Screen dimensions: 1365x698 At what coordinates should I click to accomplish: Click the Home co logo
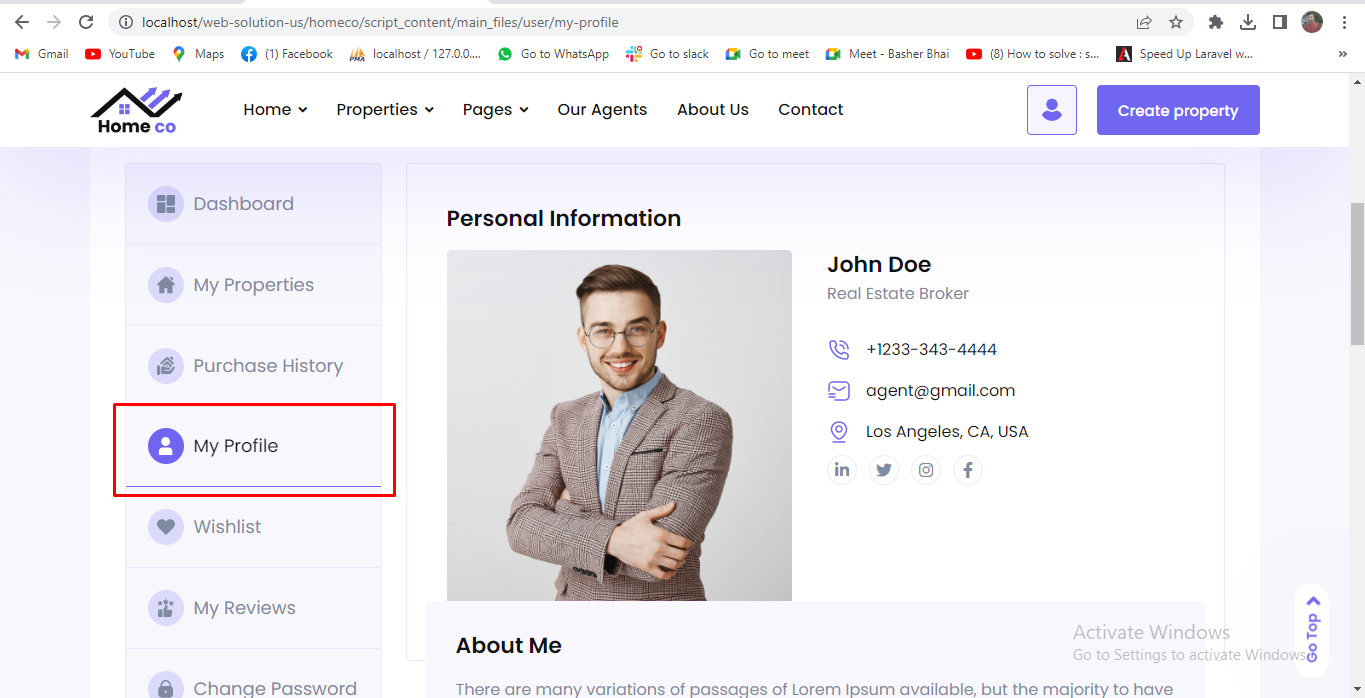(137, 110)
